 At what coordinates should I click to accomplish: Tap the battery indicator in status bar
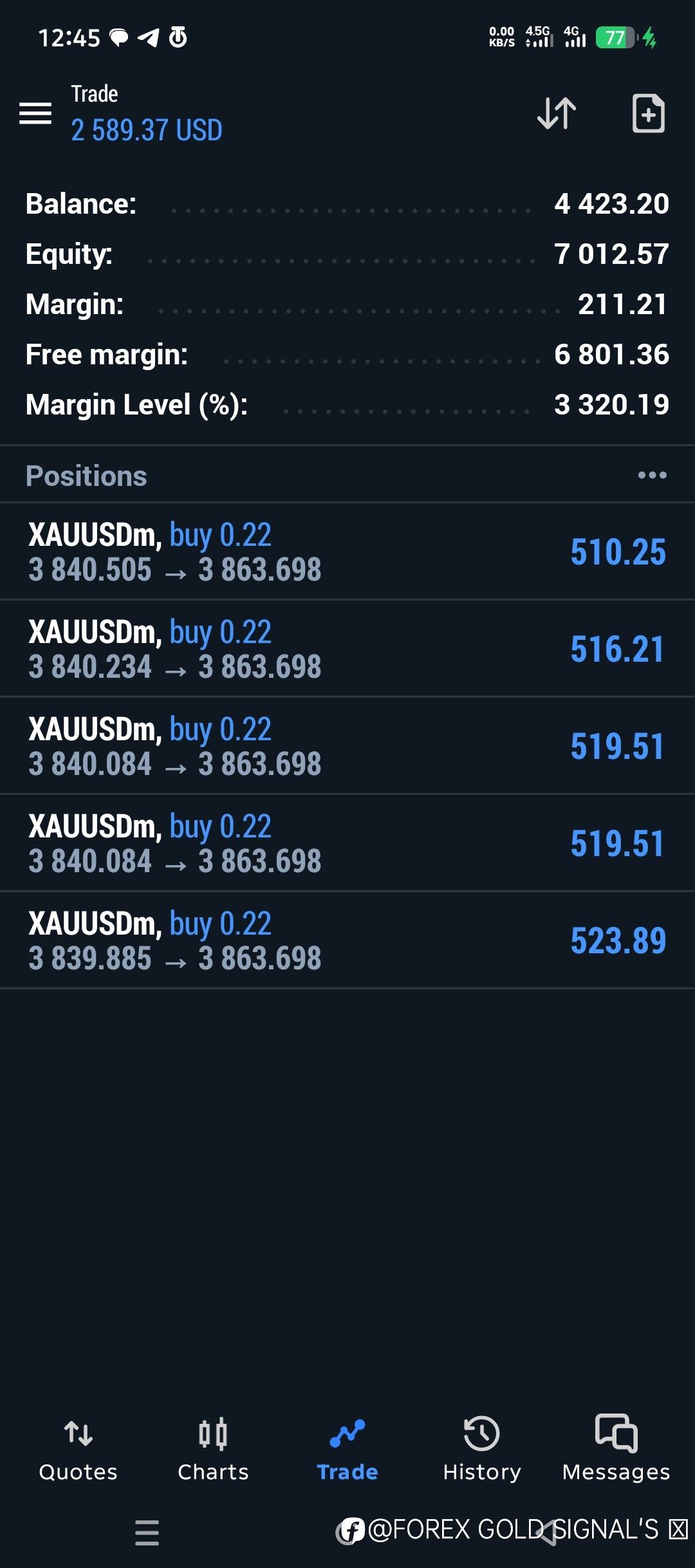[615, 38]
